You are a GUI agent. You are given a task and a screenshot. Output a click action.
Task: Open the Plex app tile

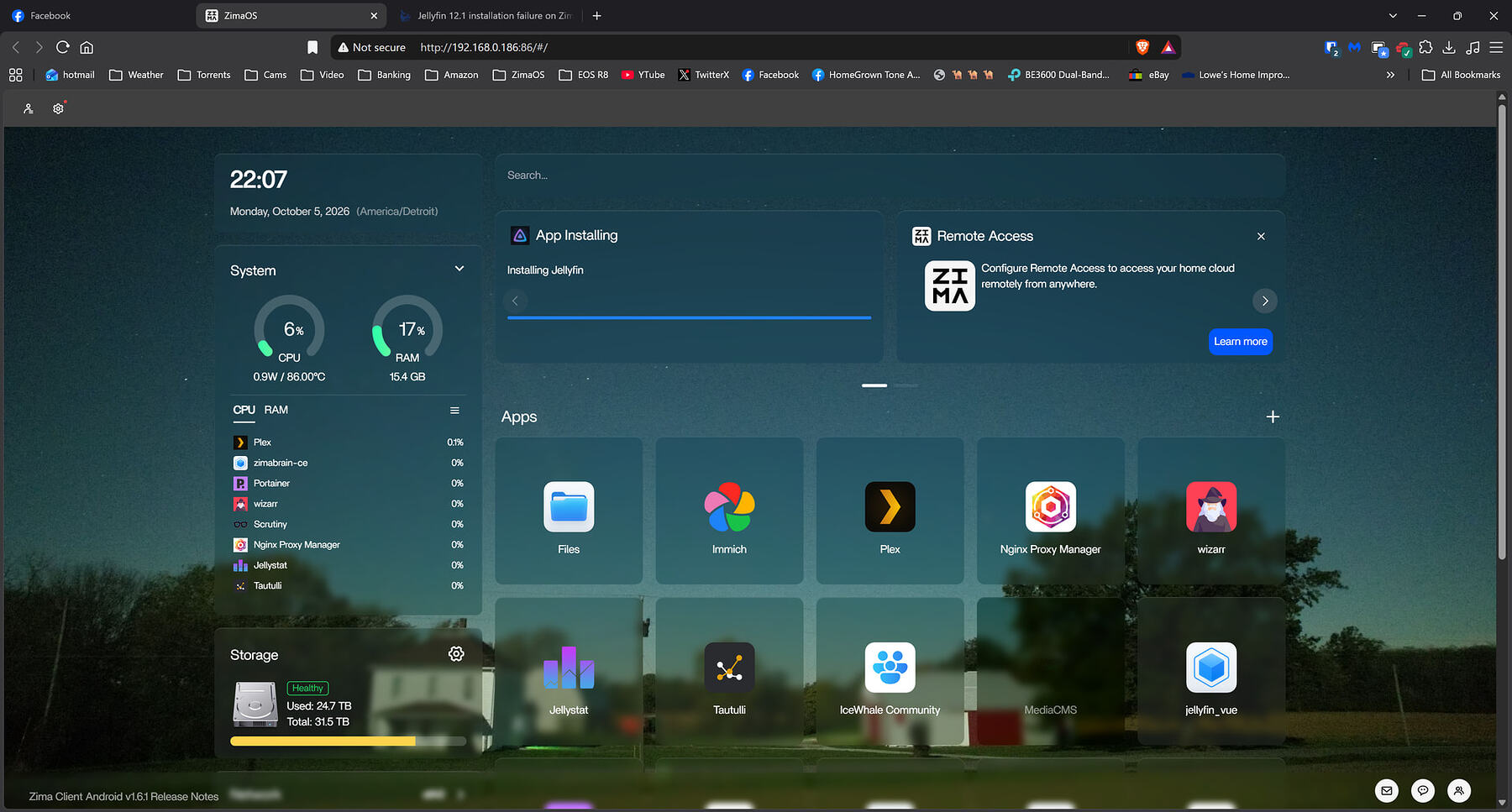coord(890,511)
